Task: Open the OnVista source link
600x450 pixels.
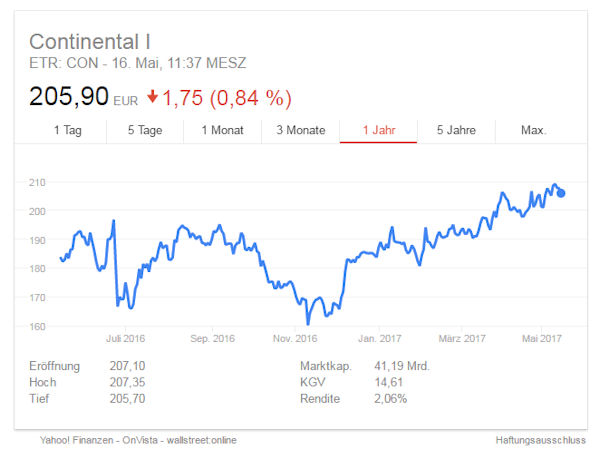Action: click(x=140, y=440)
